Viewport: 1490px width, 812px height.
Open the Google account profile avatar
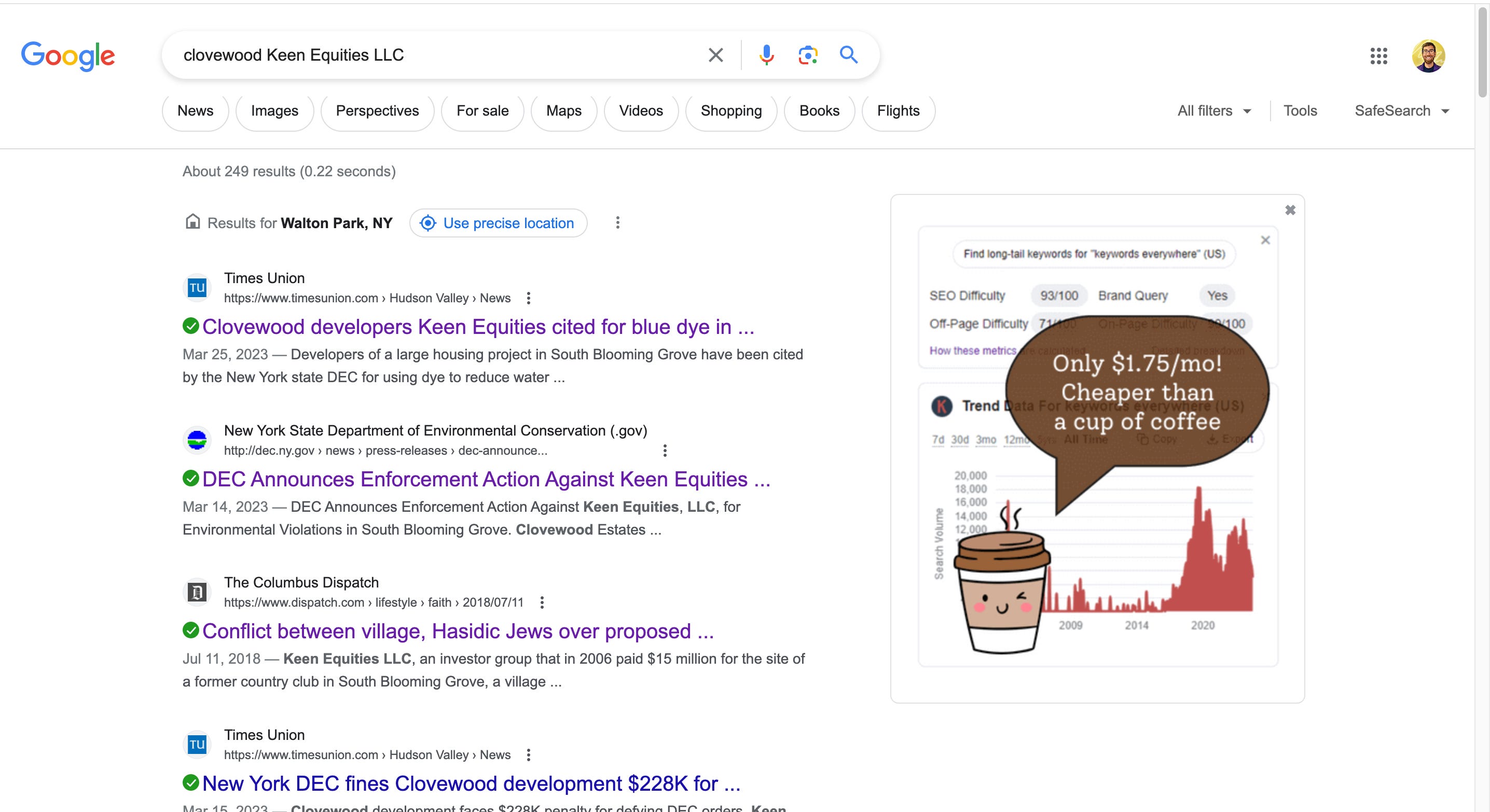coord(1428,56)
